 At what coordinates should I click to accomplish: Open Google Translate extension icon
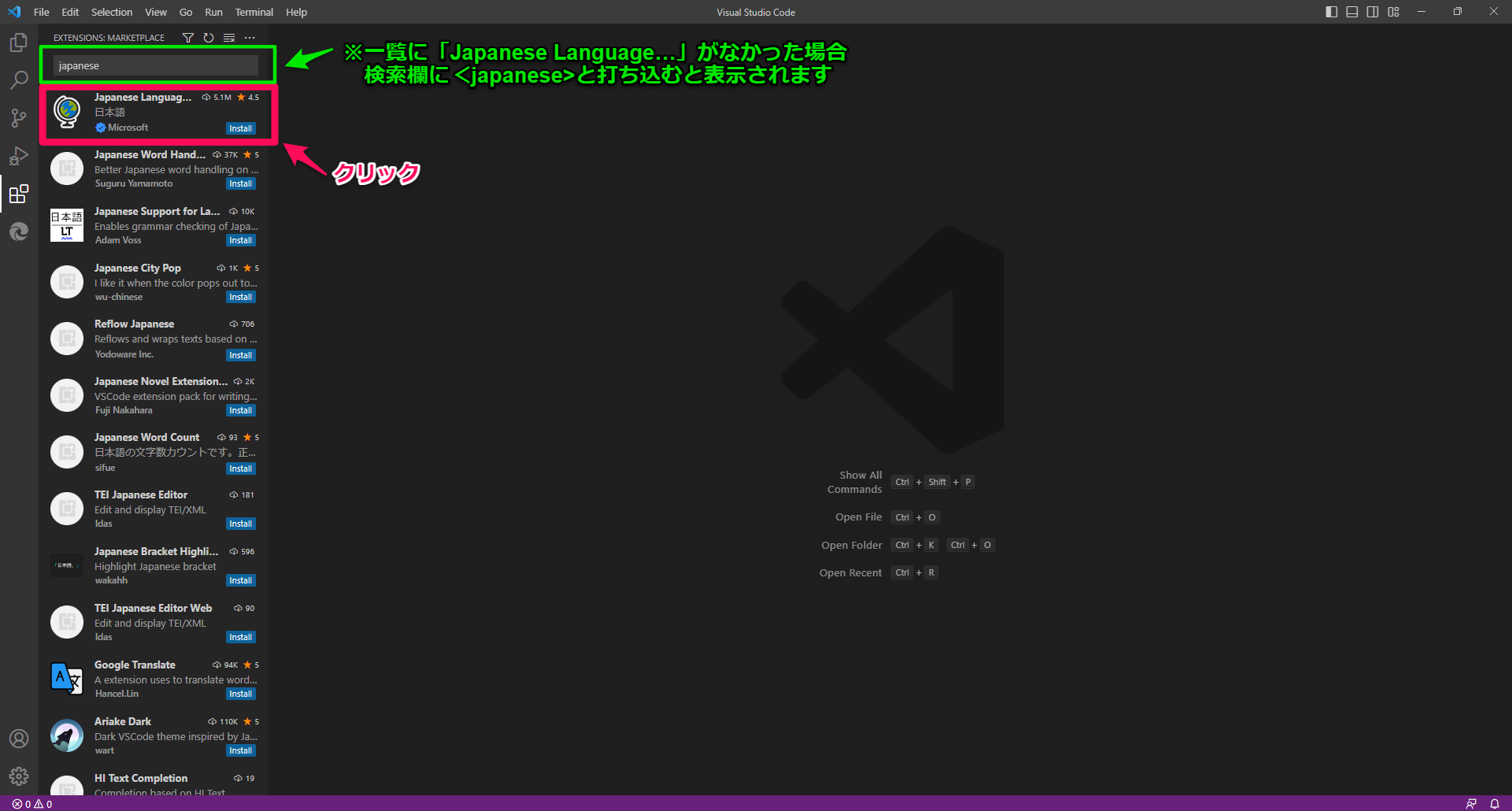pos(67,679)
